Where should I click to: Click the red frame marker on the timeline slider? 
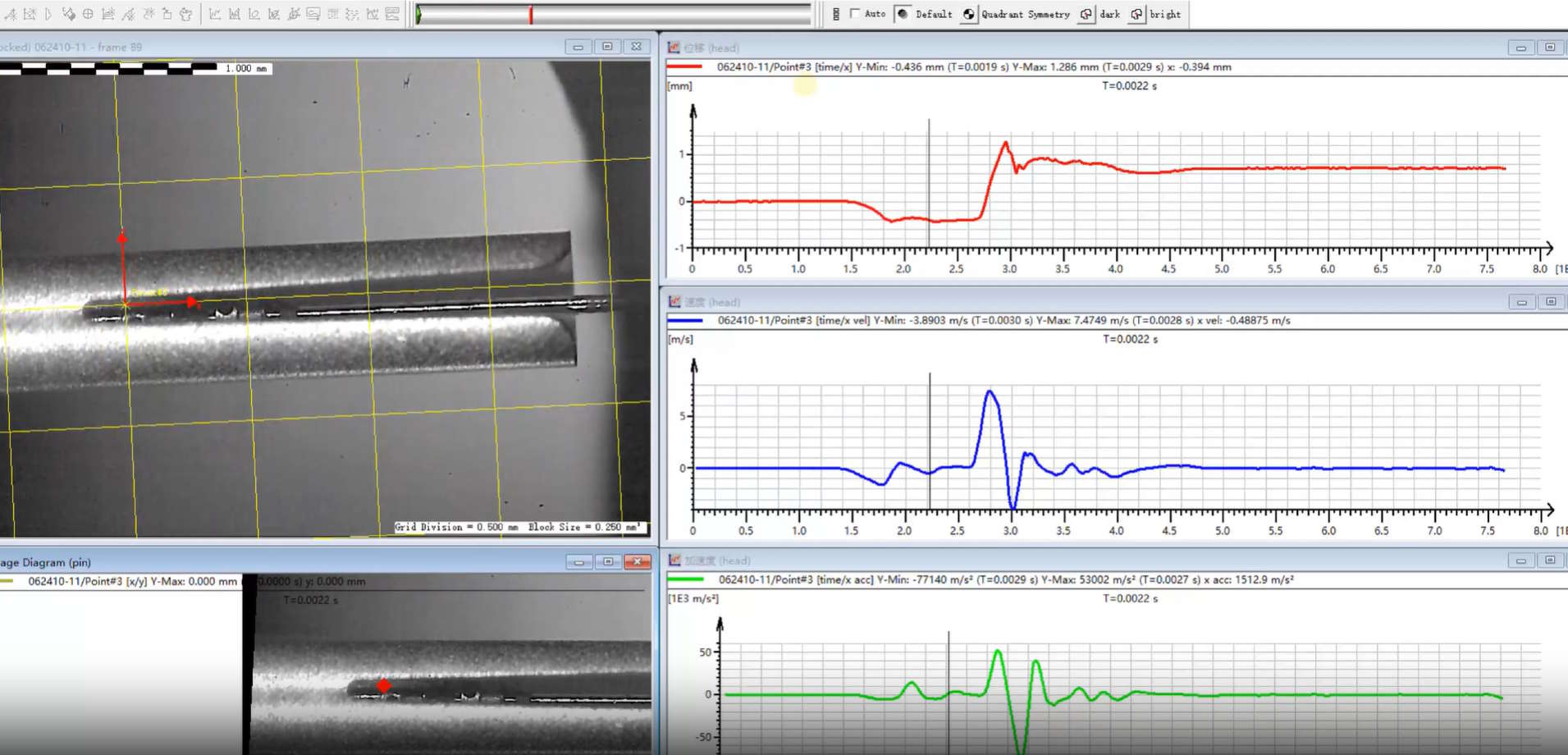coord(531,14)
